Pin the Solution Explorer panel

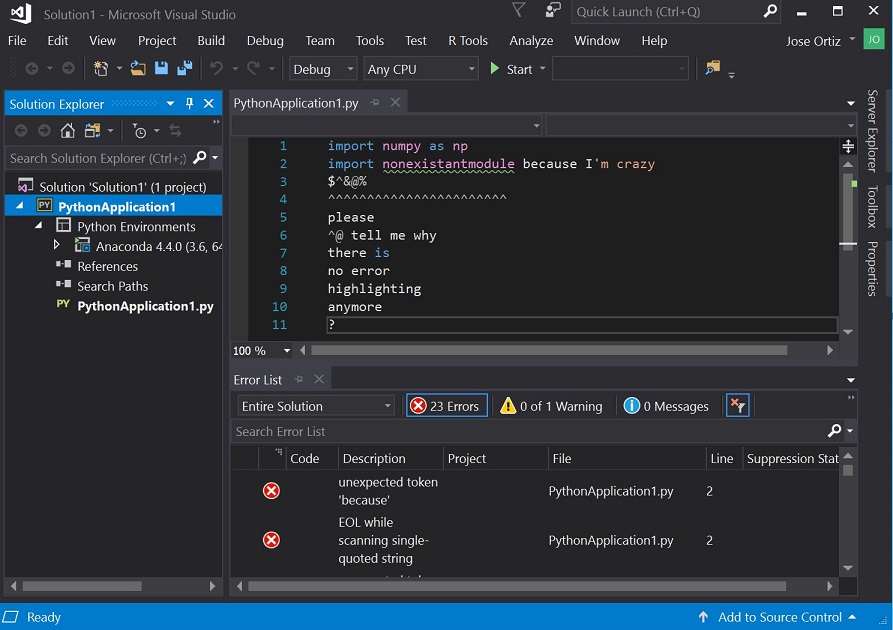tap(190, 104)
